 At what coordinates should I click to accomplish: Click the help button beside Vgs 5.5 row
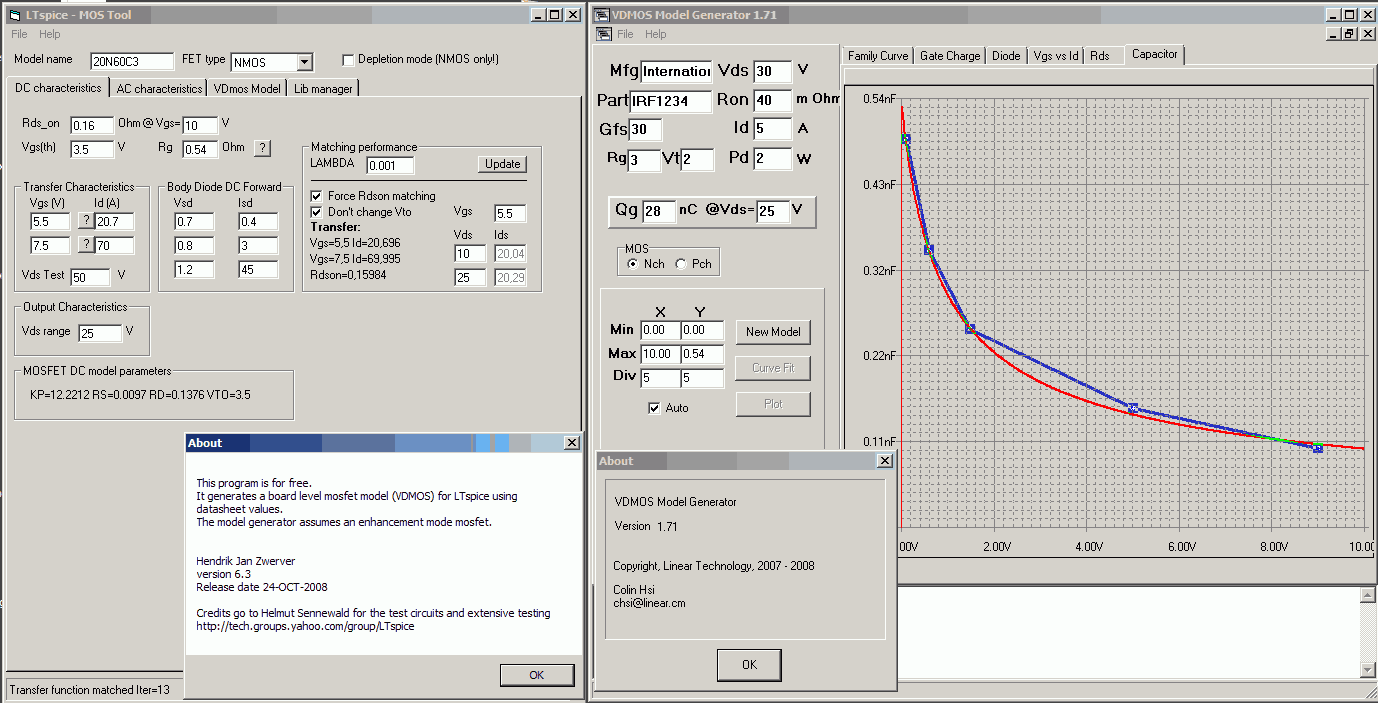(x=85, y=221)
